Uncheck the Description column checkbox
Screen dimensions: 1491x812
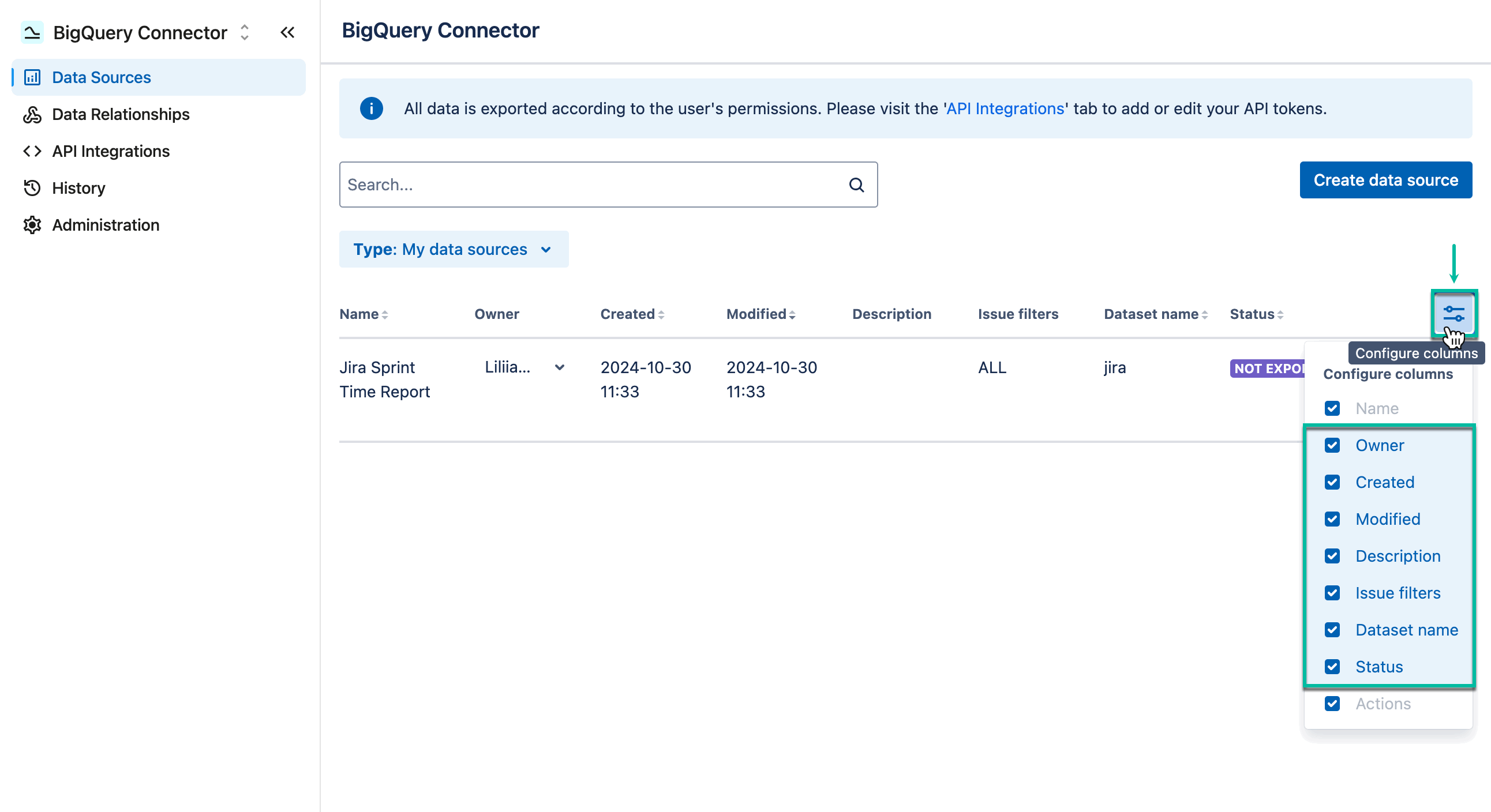pos(1333,556)
